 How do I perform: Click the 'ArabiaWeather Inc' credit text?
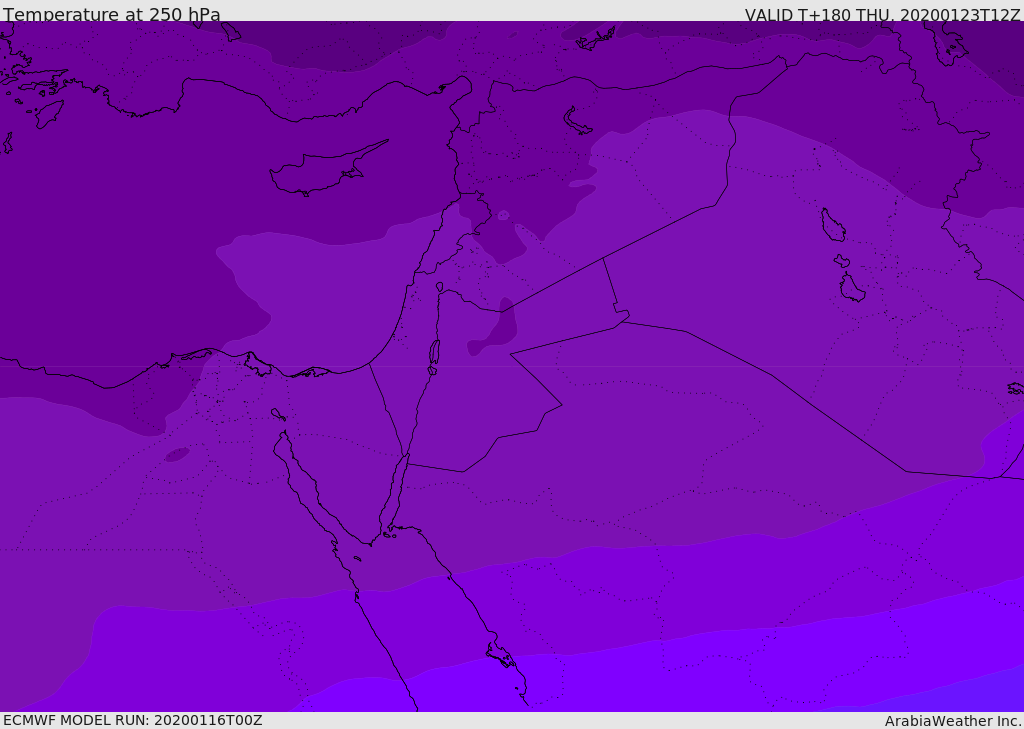tap(952, 721)
